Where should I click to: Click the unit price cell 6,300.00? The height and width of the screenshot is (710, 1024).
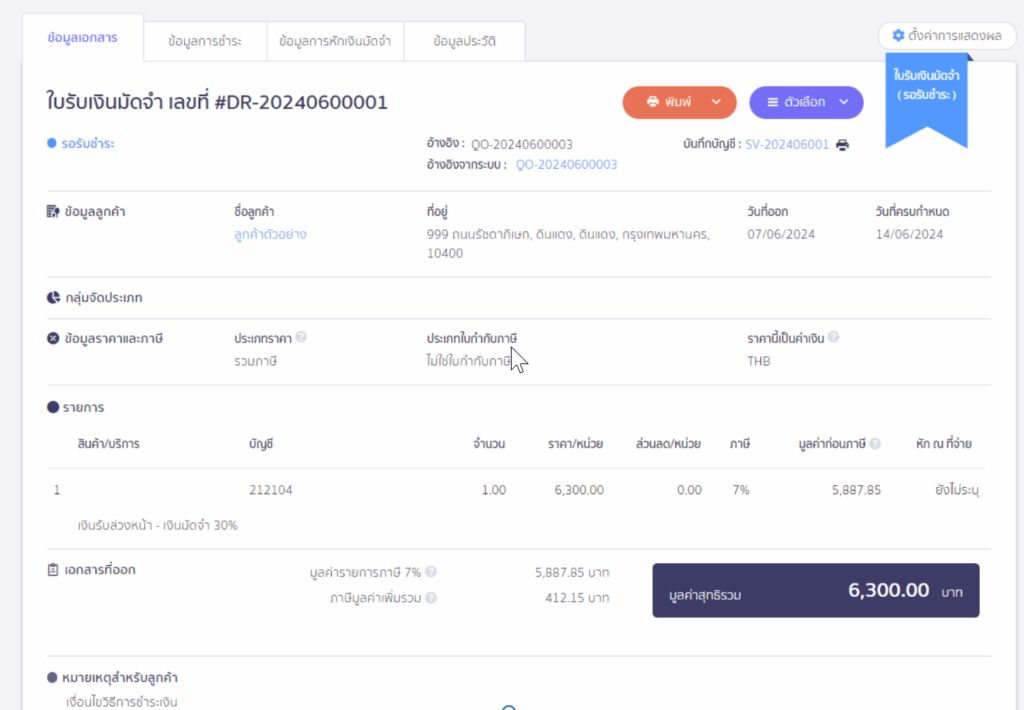[579, 490]
